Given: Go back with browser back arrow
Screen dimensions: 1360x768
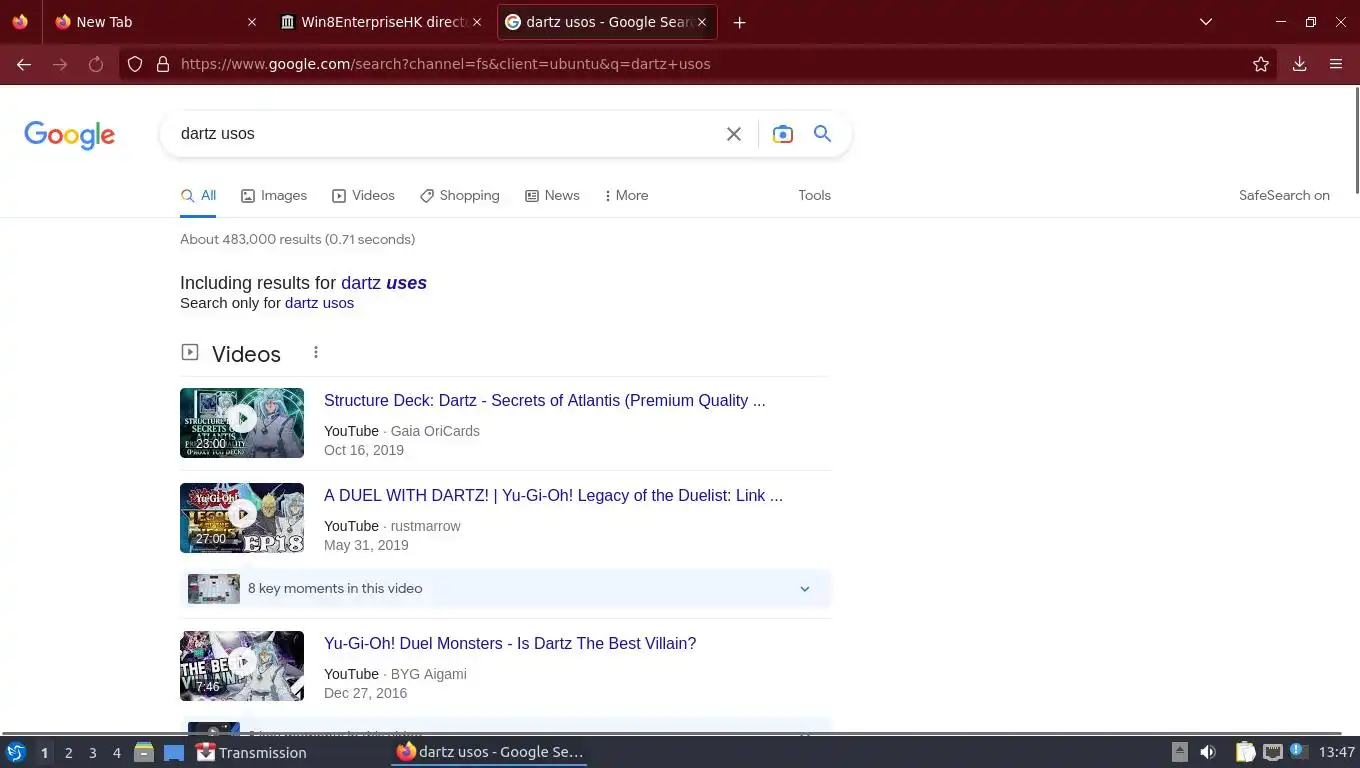Looking at the screenshot, I should coord(24,64).
